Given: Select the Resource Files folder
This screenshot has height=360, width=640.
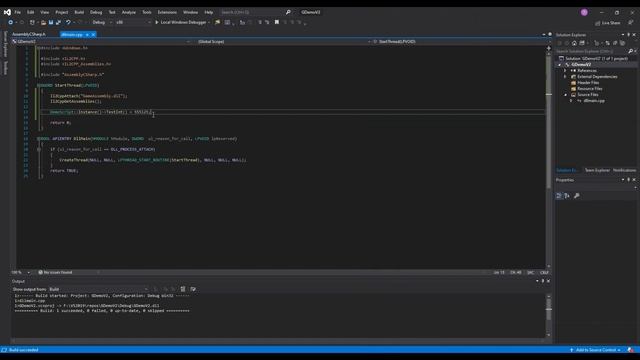Looking at the screenshot, I should pos(589,89).
